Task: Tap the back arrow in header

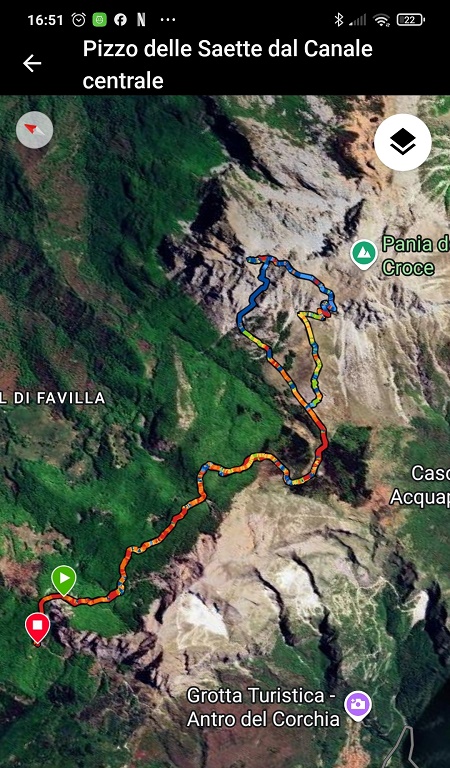Action: point(32,63)
